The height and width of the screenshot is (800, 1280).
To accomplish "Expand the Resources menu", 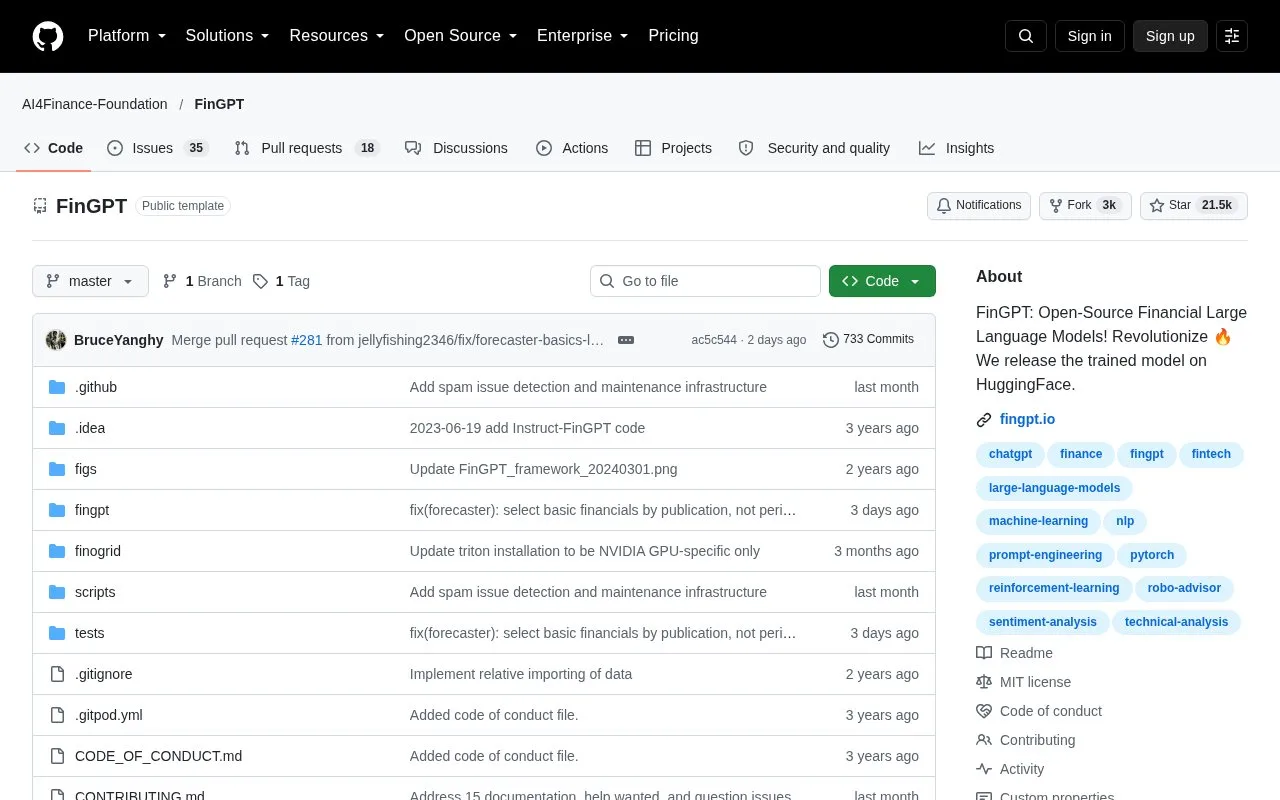I will pyautogui.click(x=337, y=36).
